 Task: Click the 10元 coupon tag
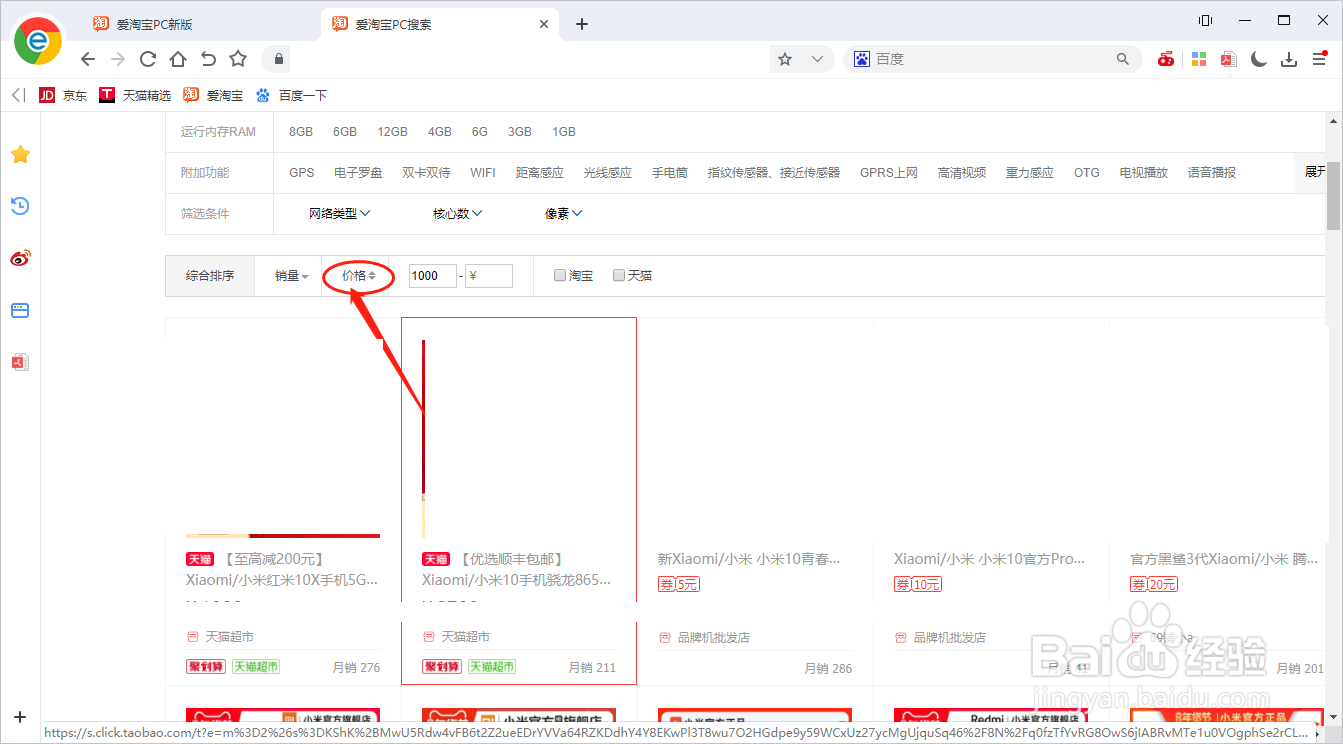[x=918, y=584]
